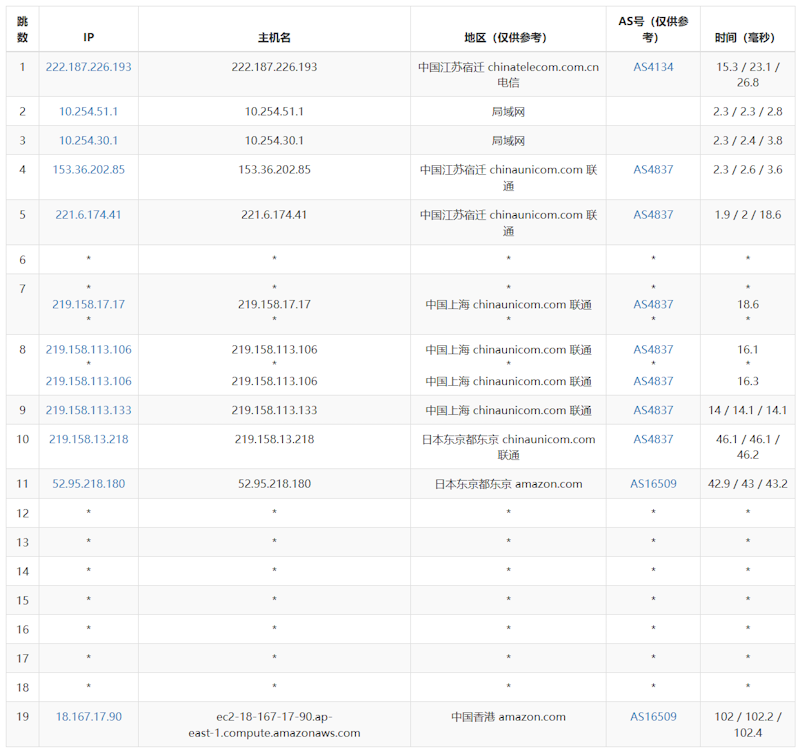Open the AS4134 link
This screenshot has height=751, width=800.
point(653,67)
